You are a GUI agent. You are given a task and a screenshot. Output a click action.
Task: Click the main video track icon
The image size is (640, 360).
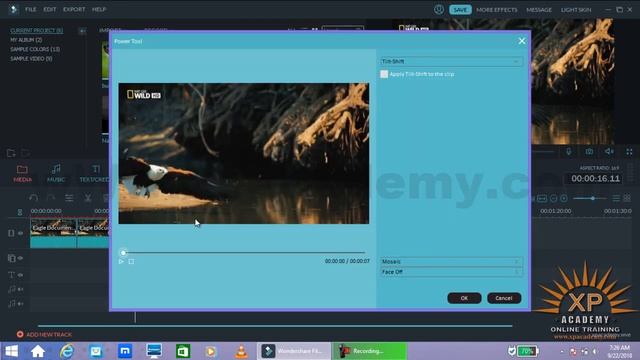coord(11,233)
